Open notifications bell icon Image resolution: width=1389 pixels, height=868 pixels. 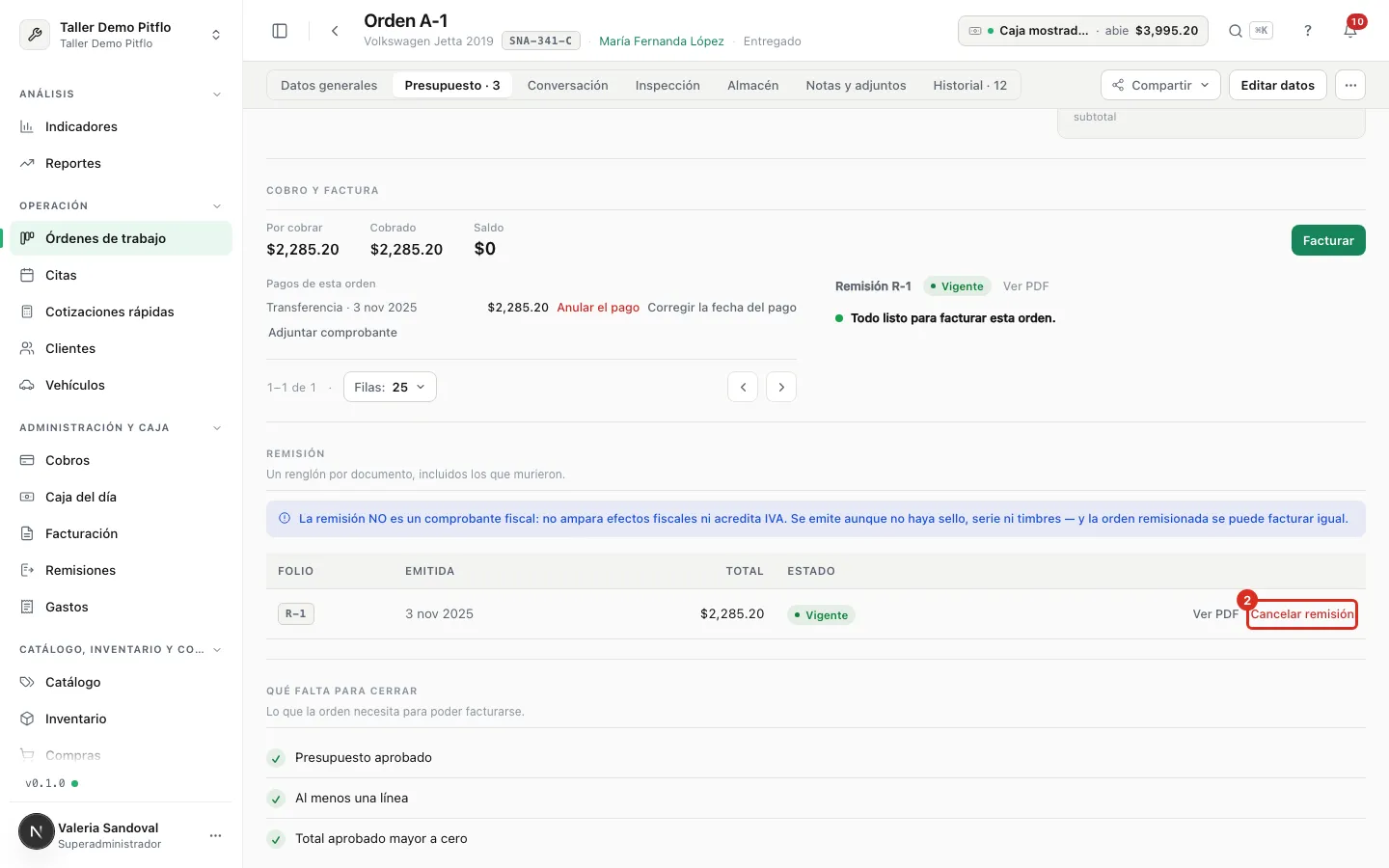coord(1350,31)
